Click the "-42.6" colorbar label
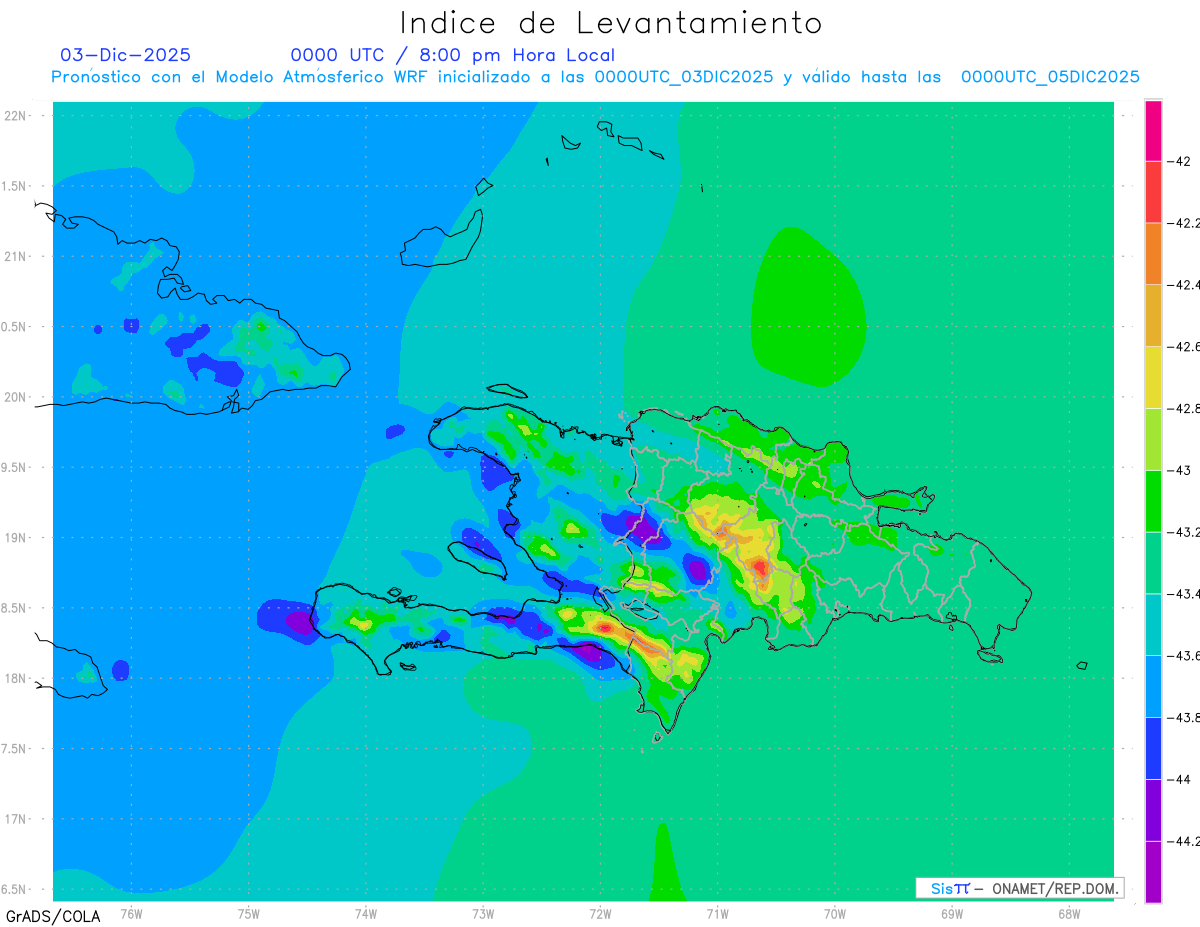Viewport: 1200px width, 927px height. pyautogui.click(x=1183, y=347)
